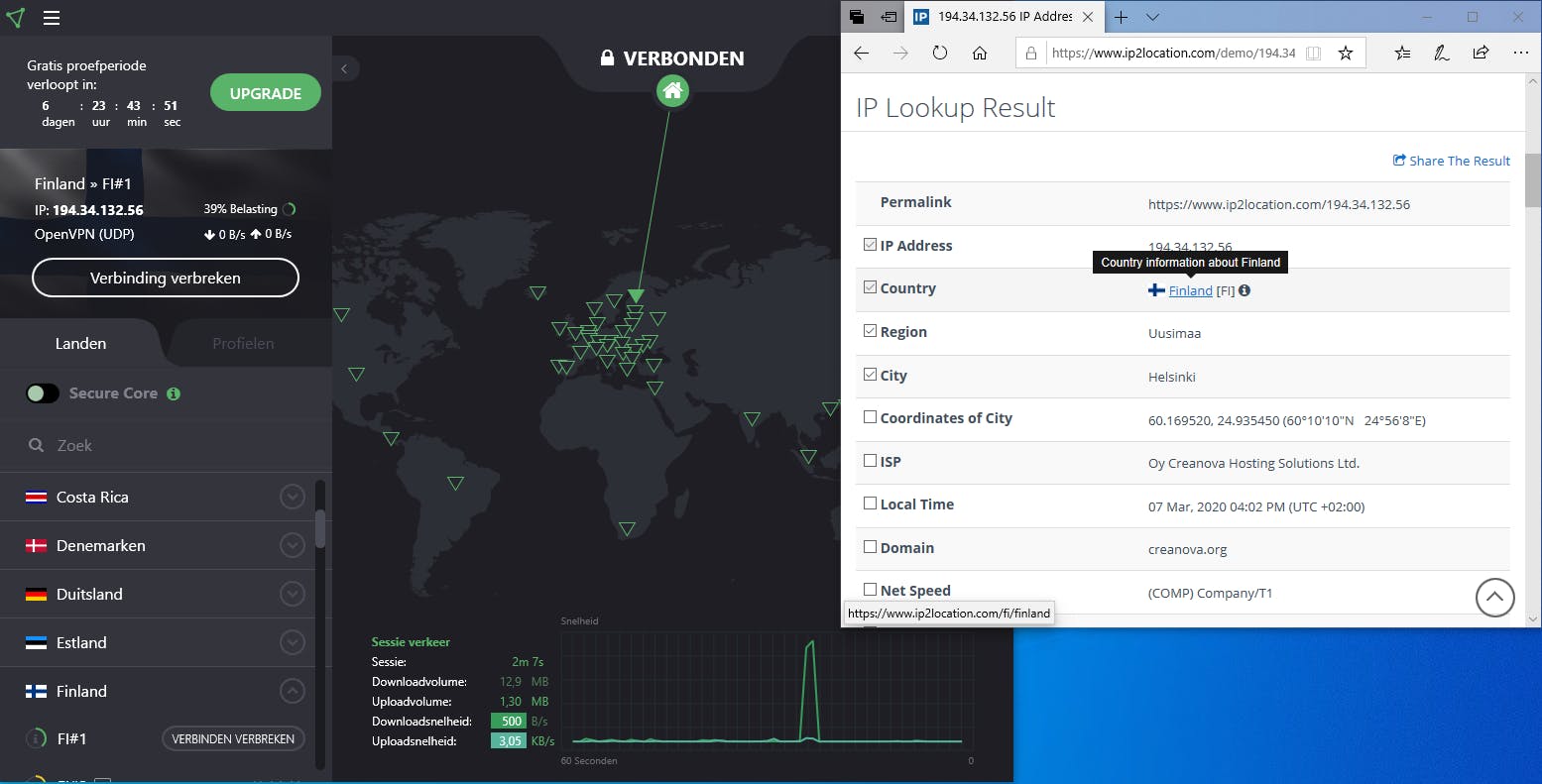Collapse the ProtonVPN sidebar with the chevron
The height and width of the screenshot is (784, 1542).
point(344,68)
